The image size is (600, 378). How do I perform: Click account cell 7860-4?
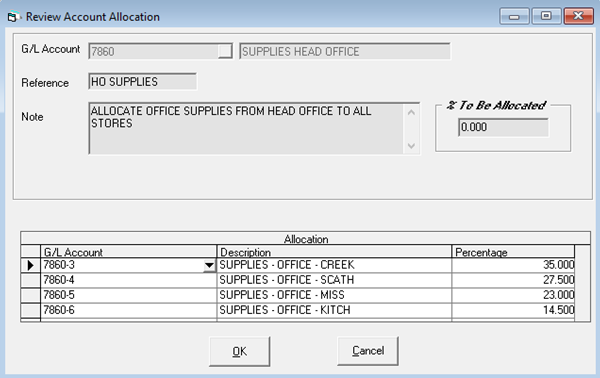point(129,280)
